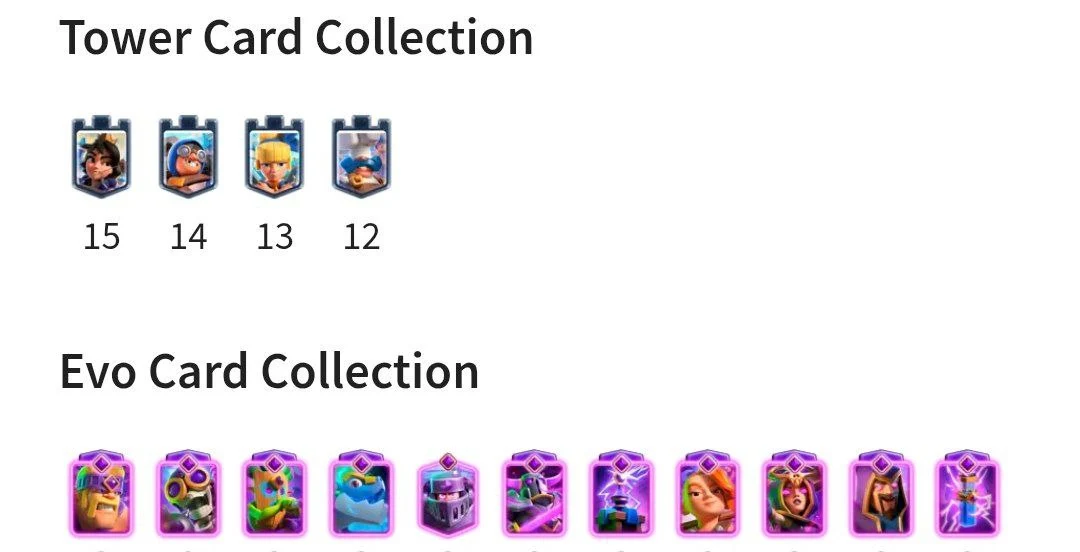The height and width of the screenshot is (552, 1080).
Task: Select the evolved Wall Breakers card
Action: (188, 494)
